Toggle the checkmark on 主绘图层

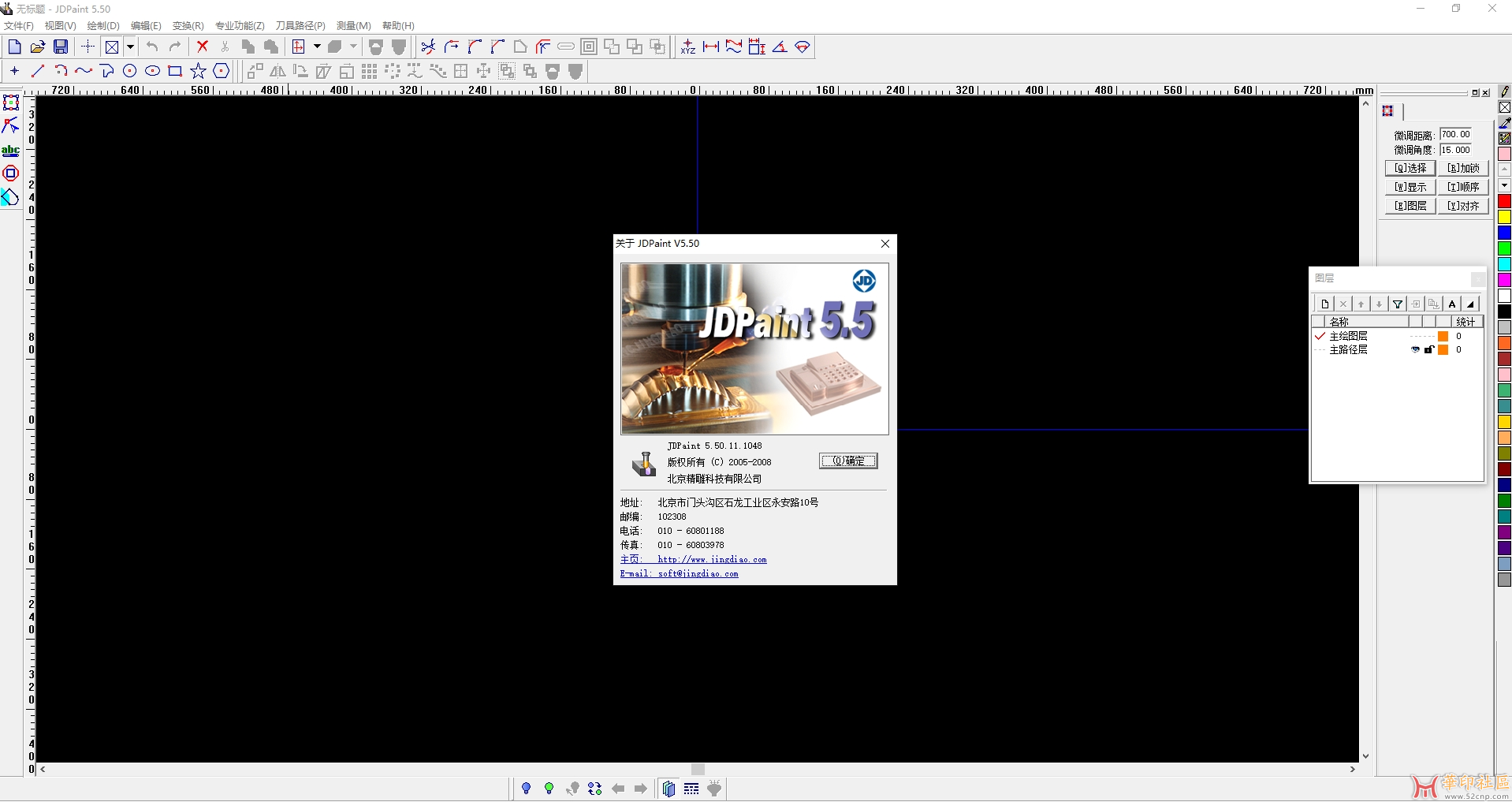1320,336
